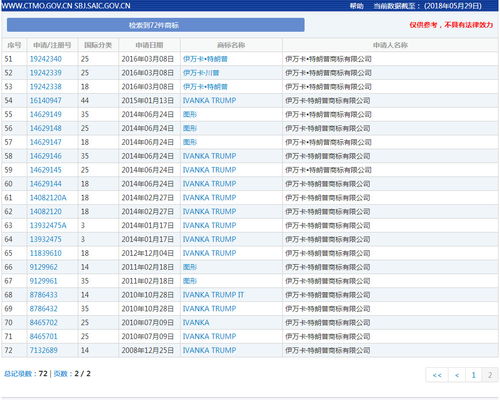Open registration number 11839610
Screen dimensions: 500x400
(x=46, y=253)
